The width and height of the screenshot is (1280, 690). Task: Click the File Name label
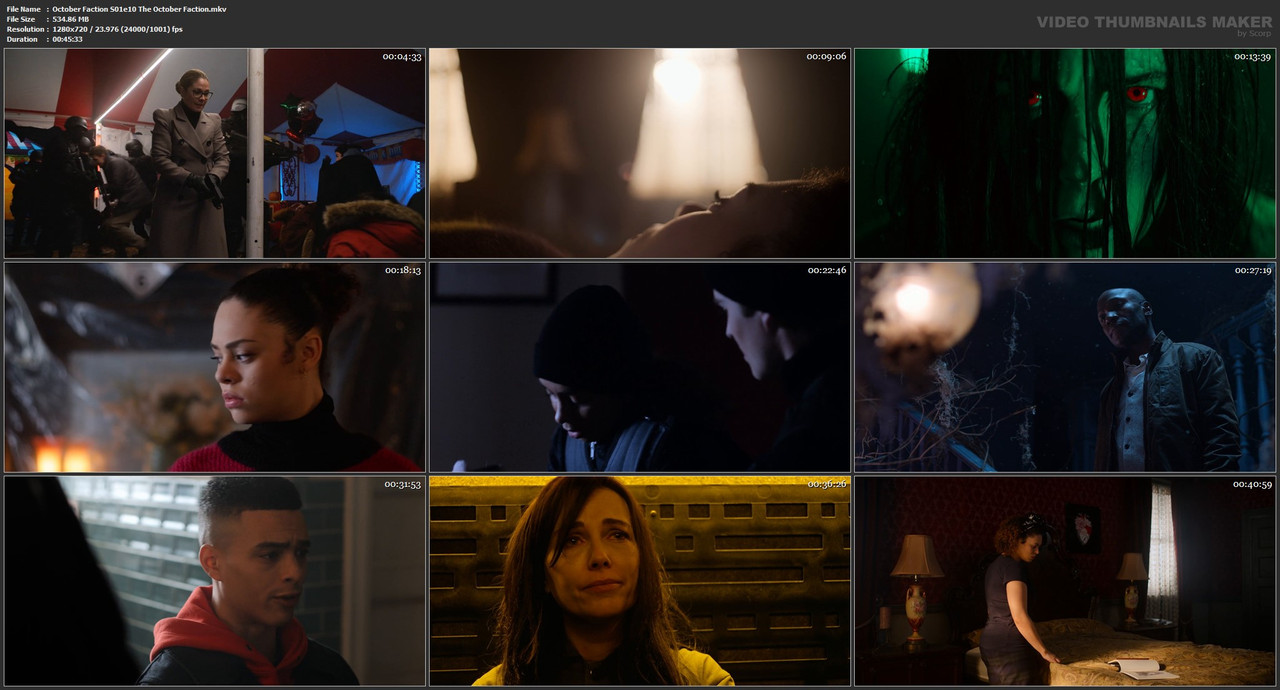[x=23, y=9]
